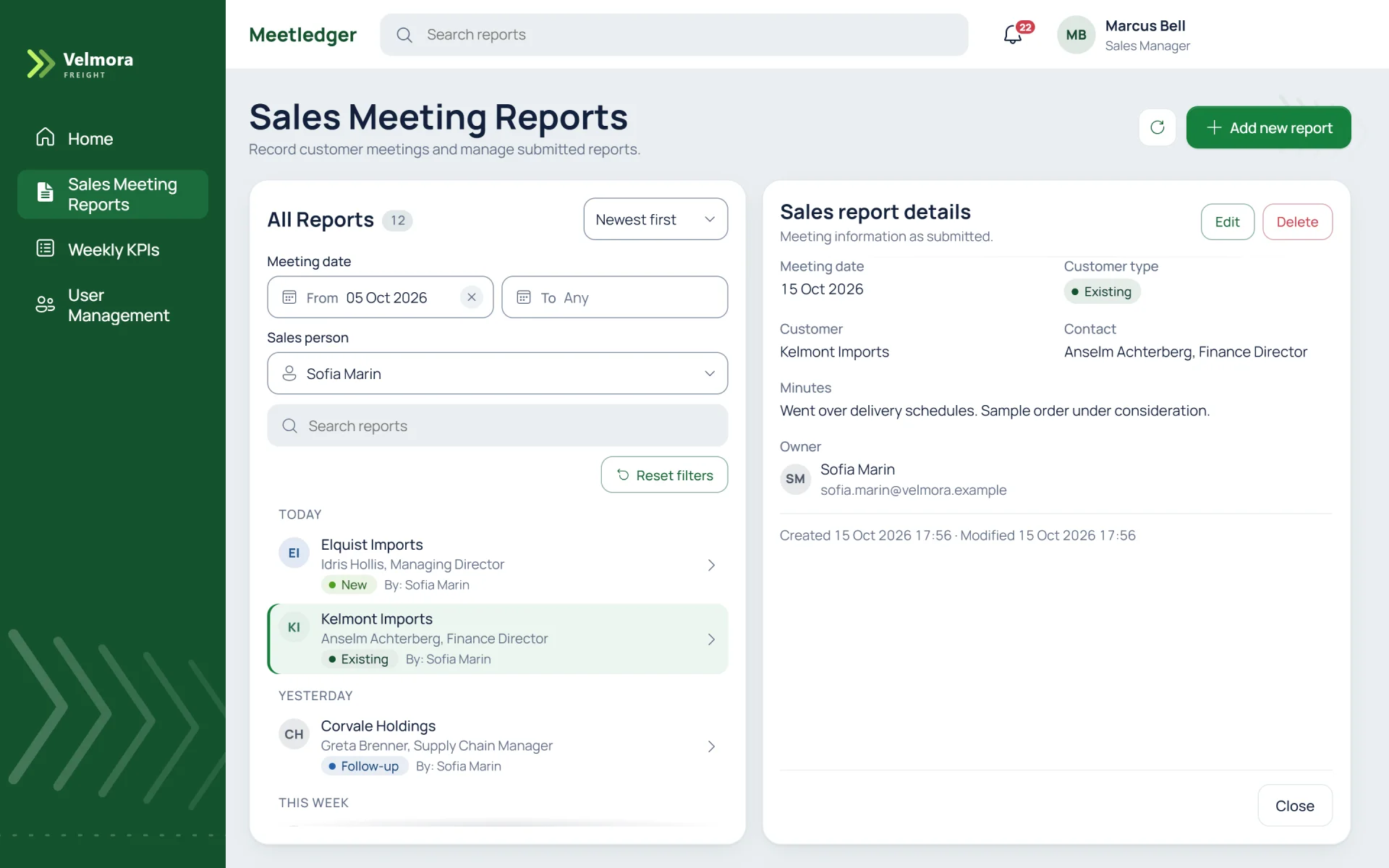The height and width of the screenshot is (868, 1389).
Task: Click the Existing customer type badge in details
Action: coord(1102,292)
